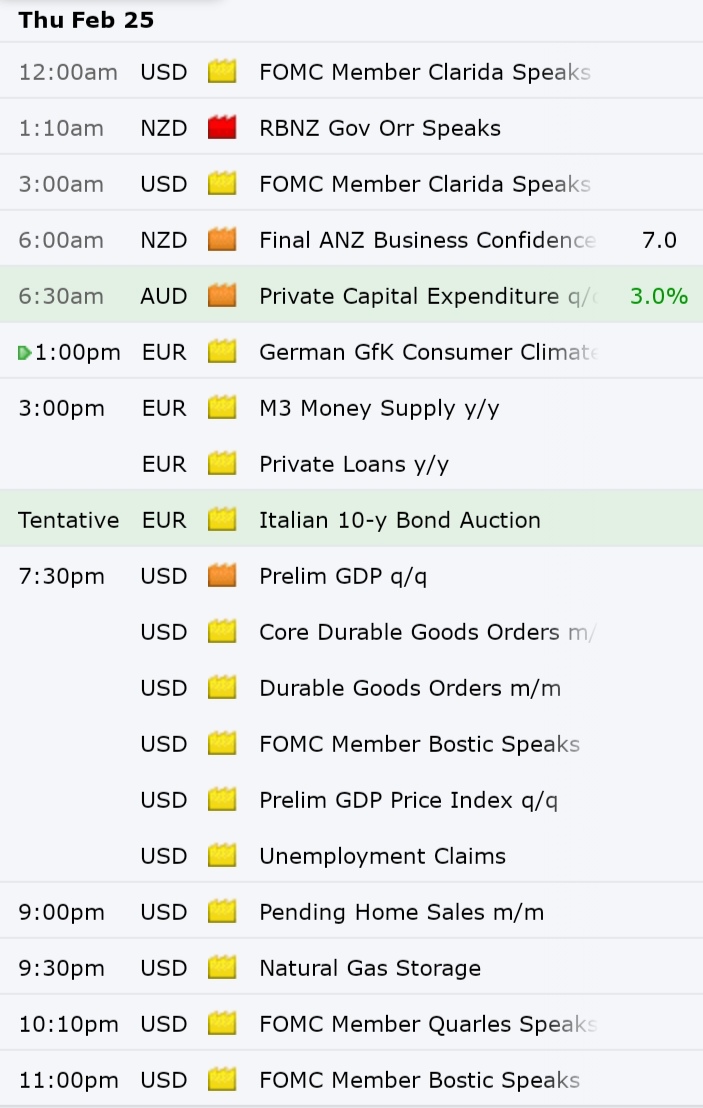
Task: Select the Durable Goods Orders m/m row
Action: click(351, 688)
